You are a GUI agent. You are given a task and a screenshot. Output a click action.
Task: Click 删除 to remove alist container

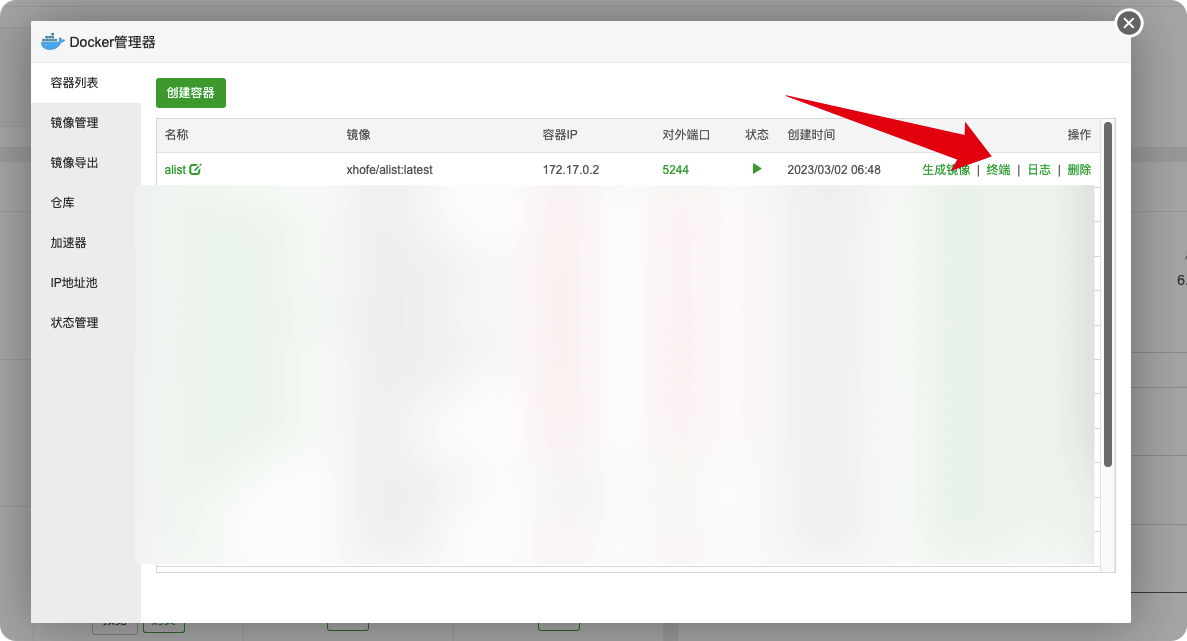click(x=1079, y=170)
